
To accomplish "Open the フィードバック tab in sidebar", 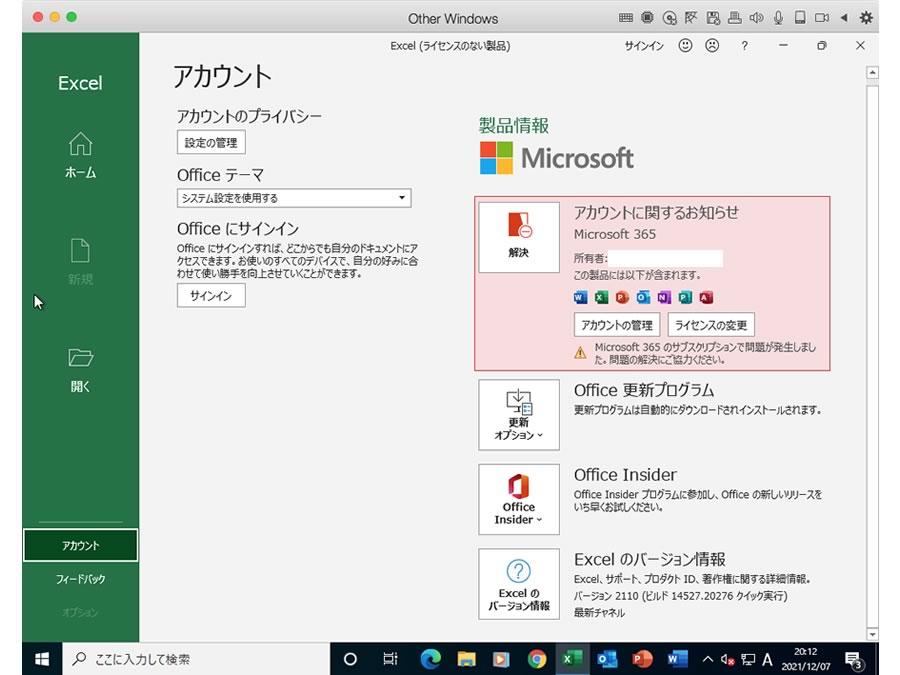I will click(80, 579).
